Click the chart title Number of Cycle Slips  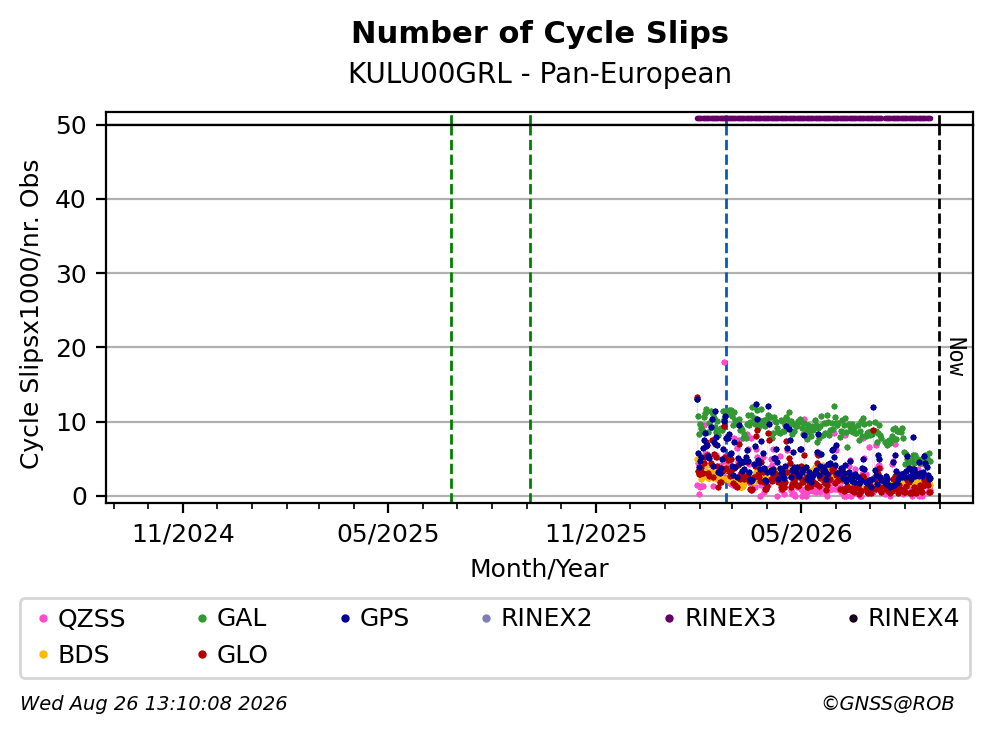[x=540, y=33]
